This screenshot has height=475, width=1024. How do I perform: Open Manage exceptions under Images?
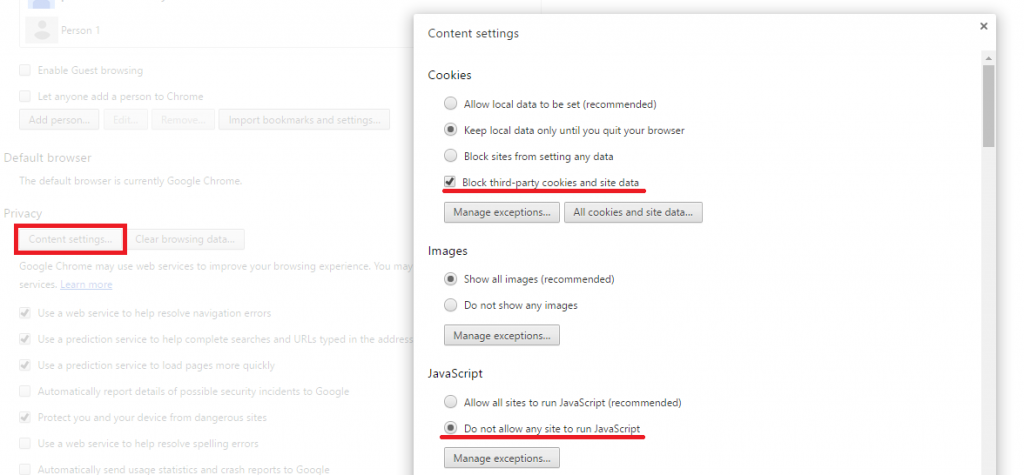[x=502, y=335]
